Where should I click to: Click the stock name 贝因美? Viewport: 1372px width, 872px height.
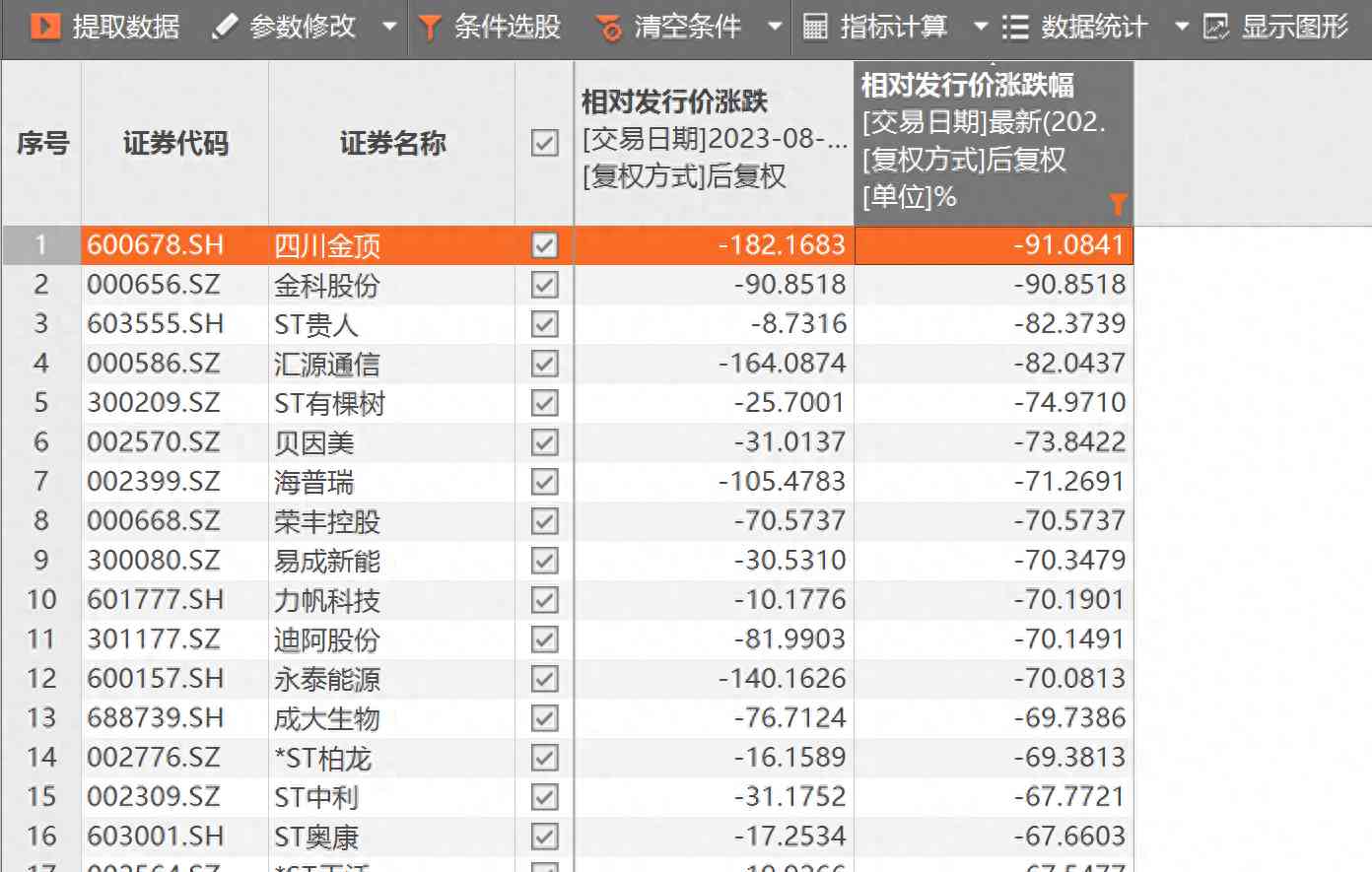[313, 442]
